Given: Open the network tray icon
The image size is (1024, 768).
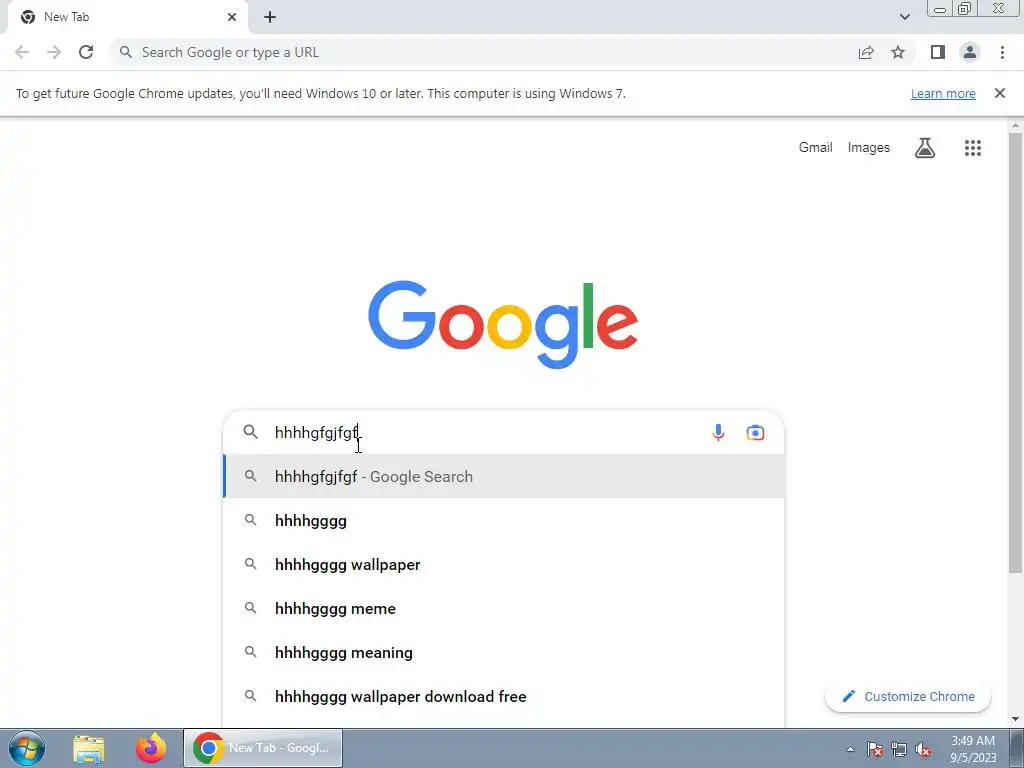Looking at the screenshot, I should coord(899,749).
